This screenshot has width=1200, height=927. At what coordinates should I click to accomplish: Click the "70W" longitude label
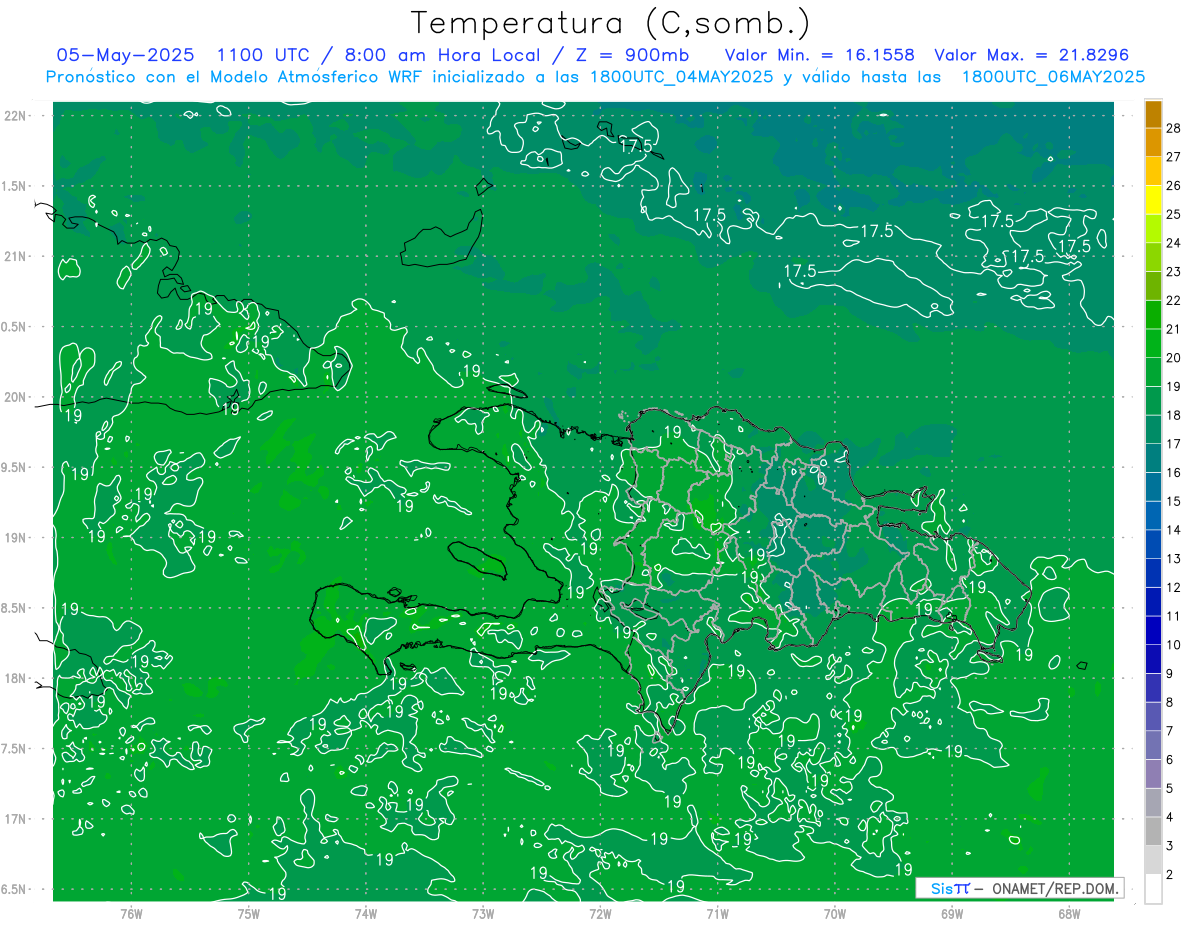click(835, 914)
